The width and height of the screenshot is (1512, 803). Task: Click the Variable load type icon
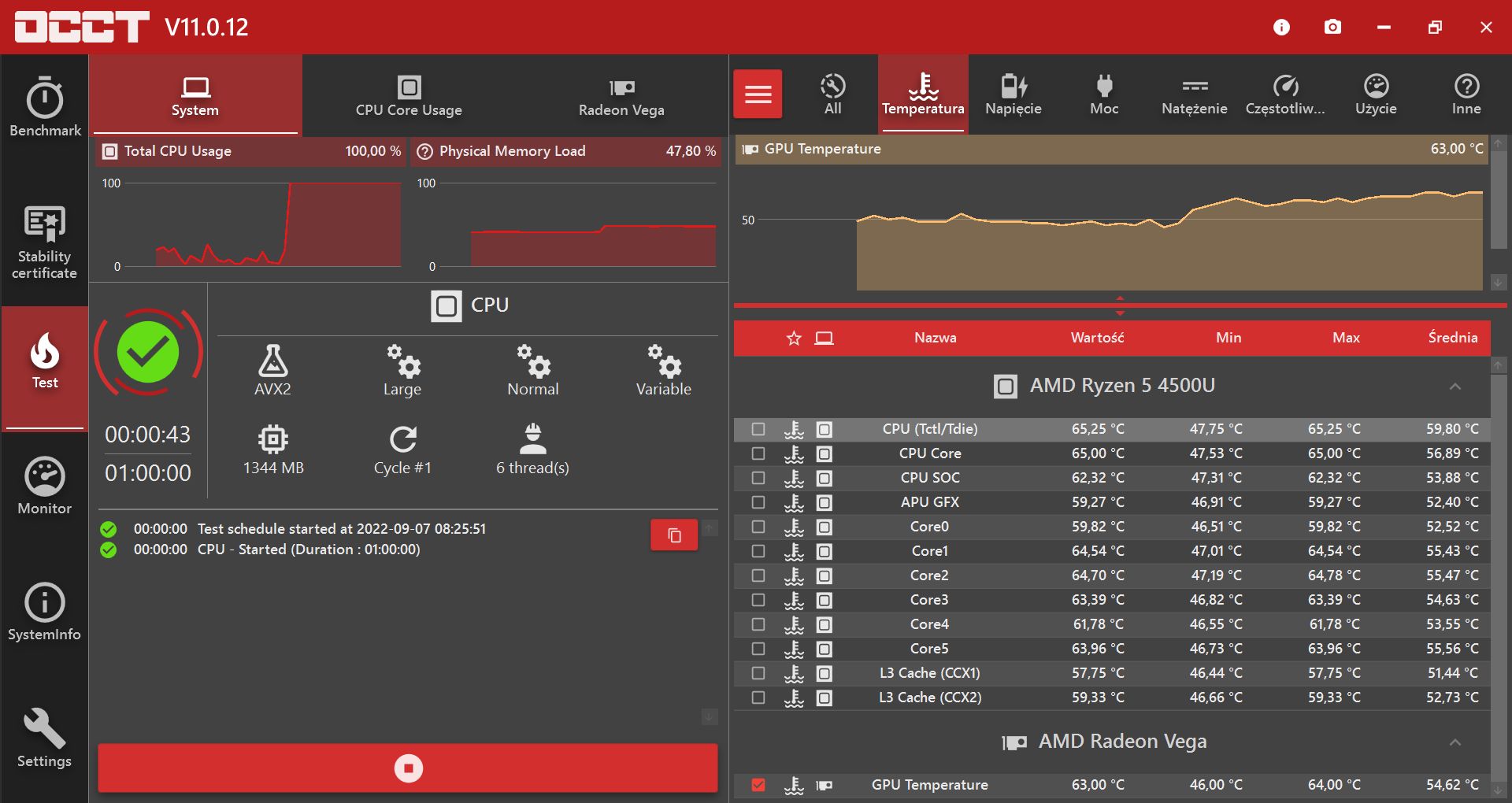[x=664, y=361]
